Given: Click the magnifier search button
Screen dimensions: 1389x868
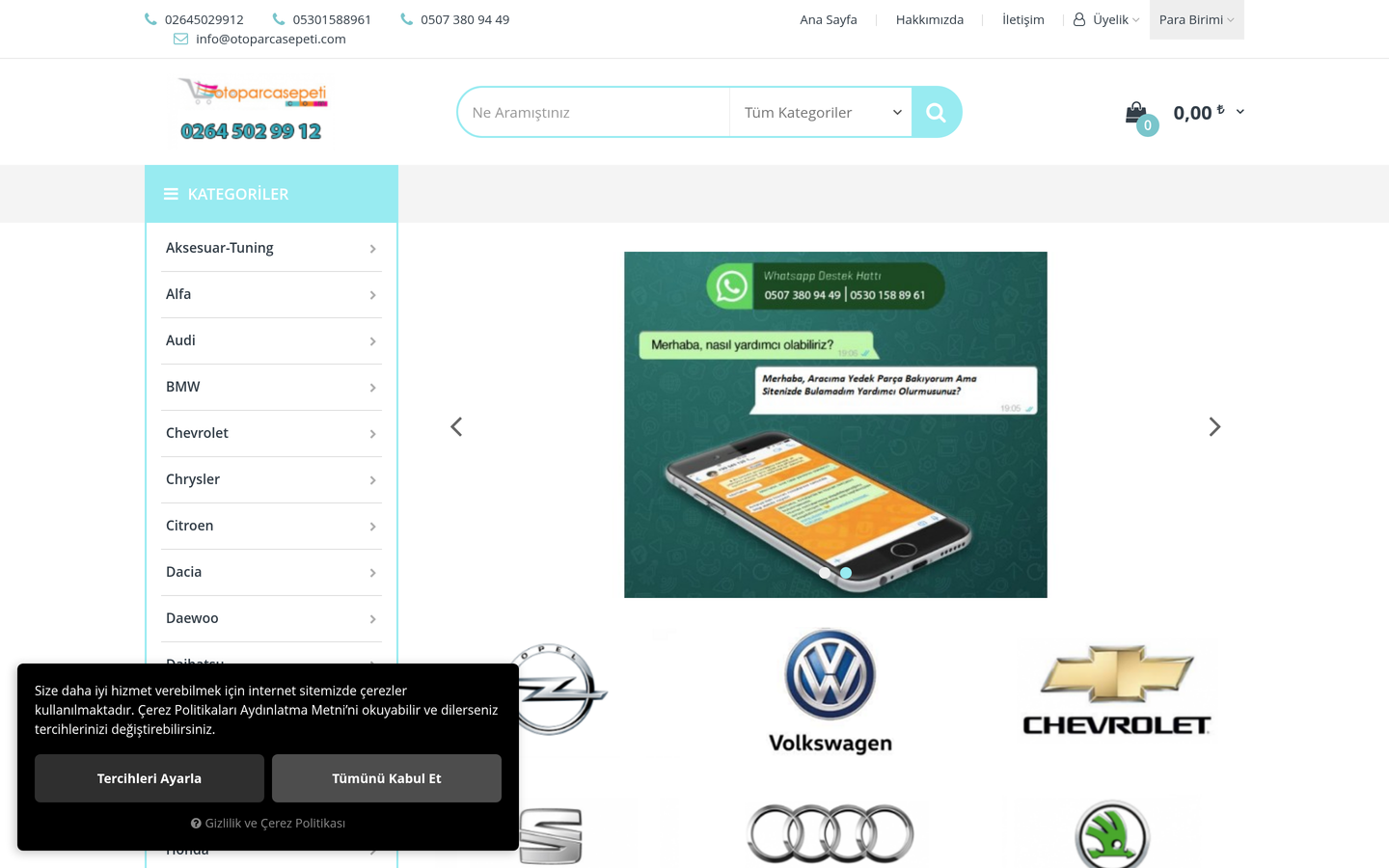Looking at the screenshot, I should (936, 112).
